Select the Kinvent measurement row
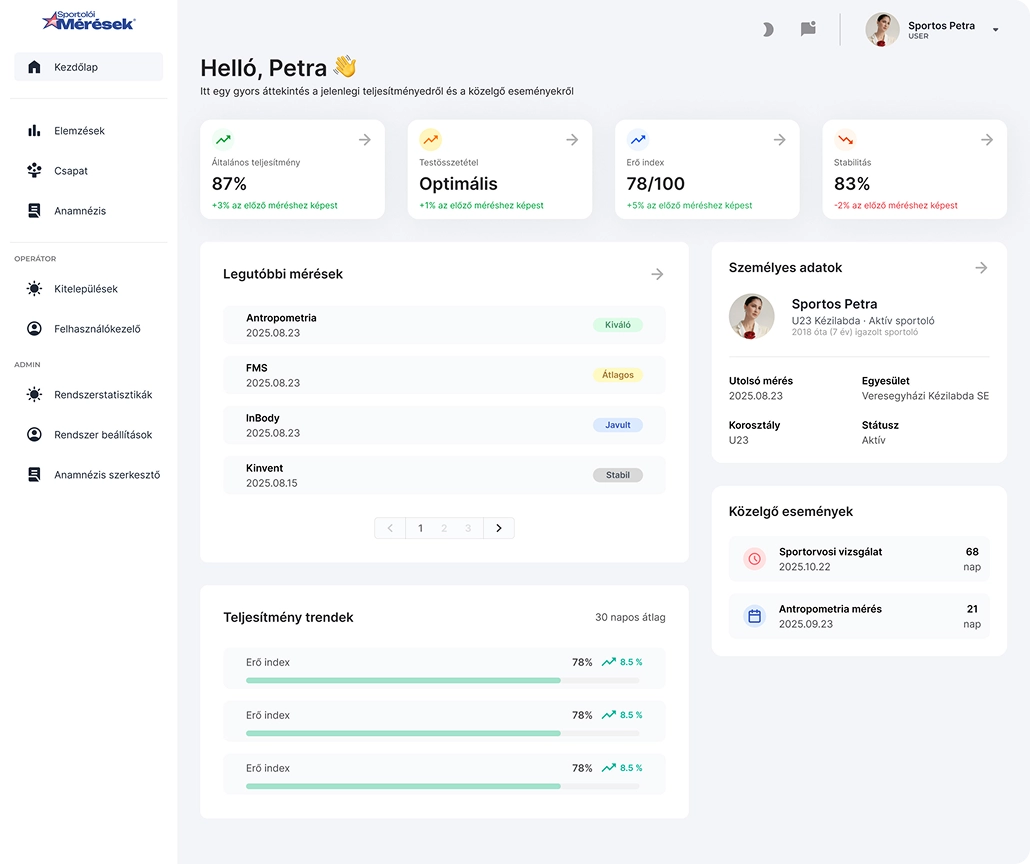 [x=444, y=475]
